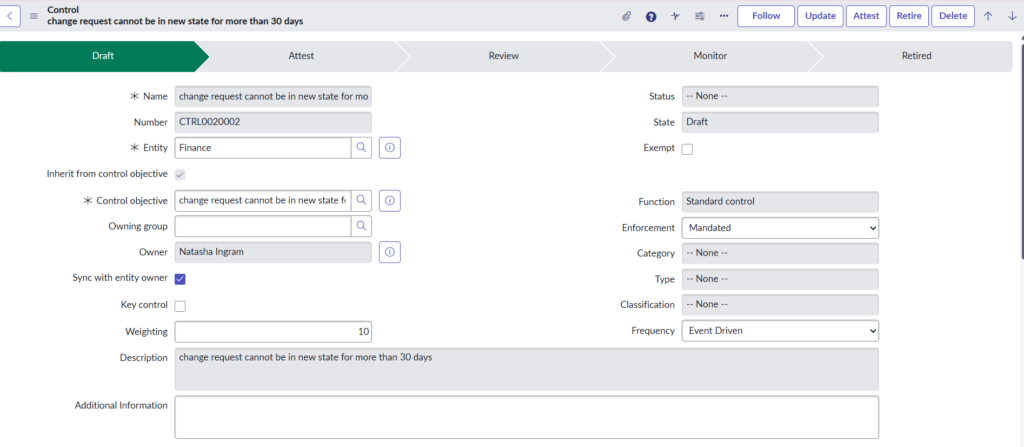Image resolution: width=1024 pixels, height=447 pixels.
Task: Expand the Enforcement dropdown
Action: tap(780, 228)
